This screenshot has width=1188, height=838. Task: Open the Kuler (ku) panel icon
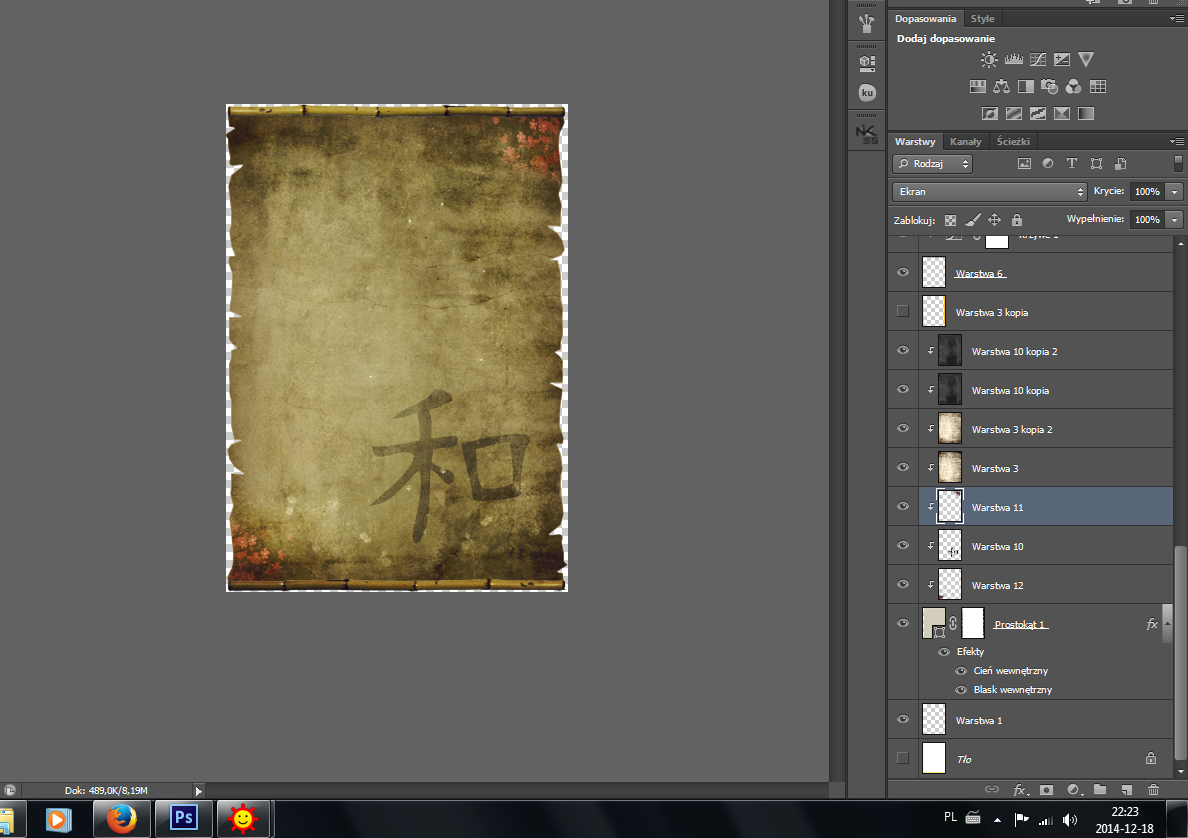click(x=867, y=92)
